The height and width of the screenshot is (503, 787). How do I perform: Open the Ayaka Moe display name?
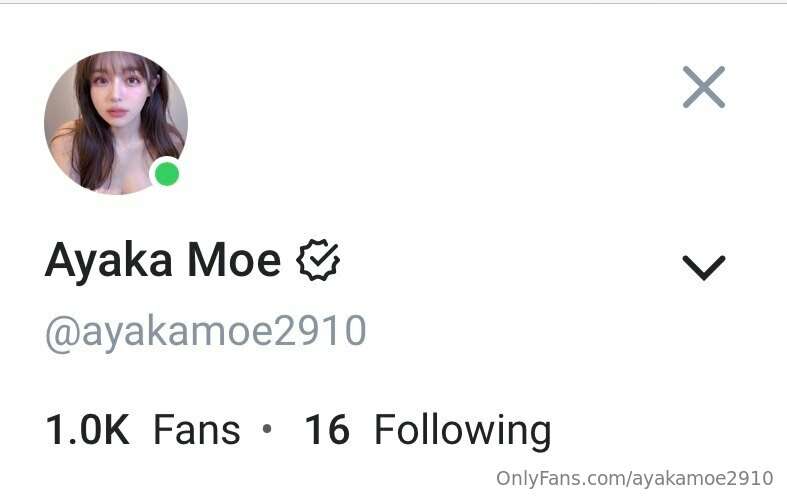[x=163, y=261]
